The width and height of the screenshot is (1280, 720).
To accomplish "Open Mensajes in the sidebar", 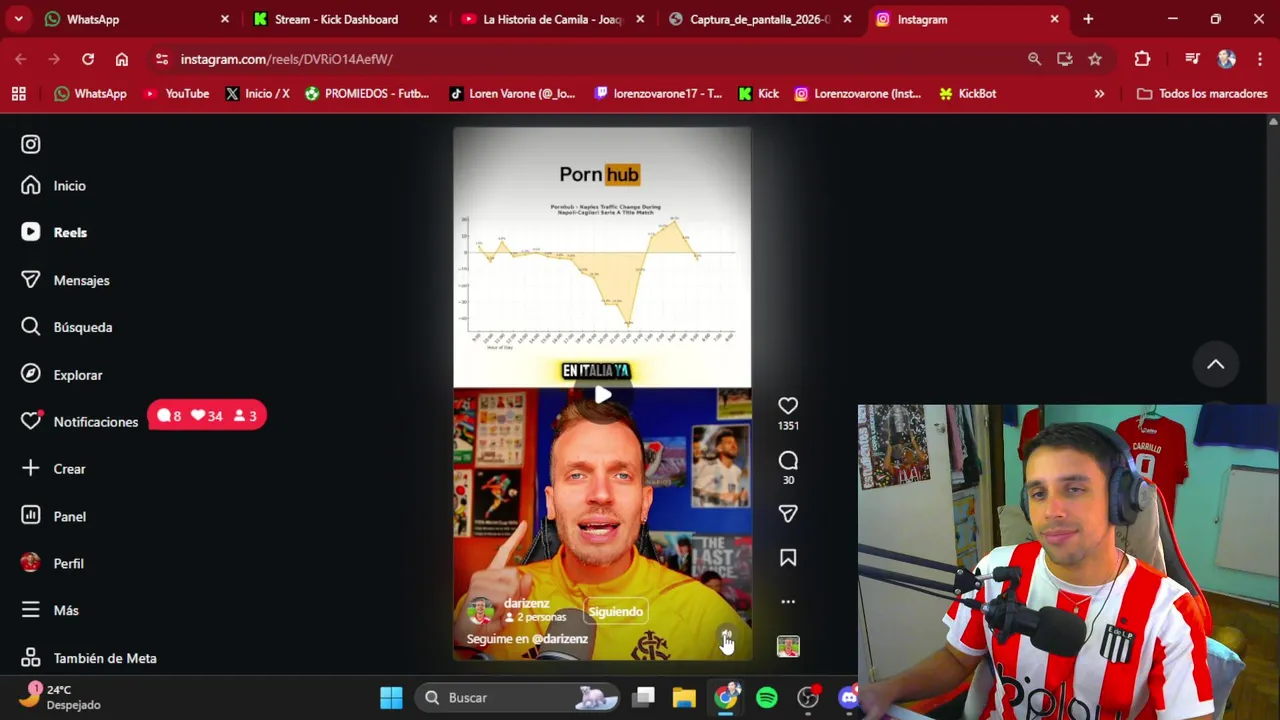I will coord(66,280).
